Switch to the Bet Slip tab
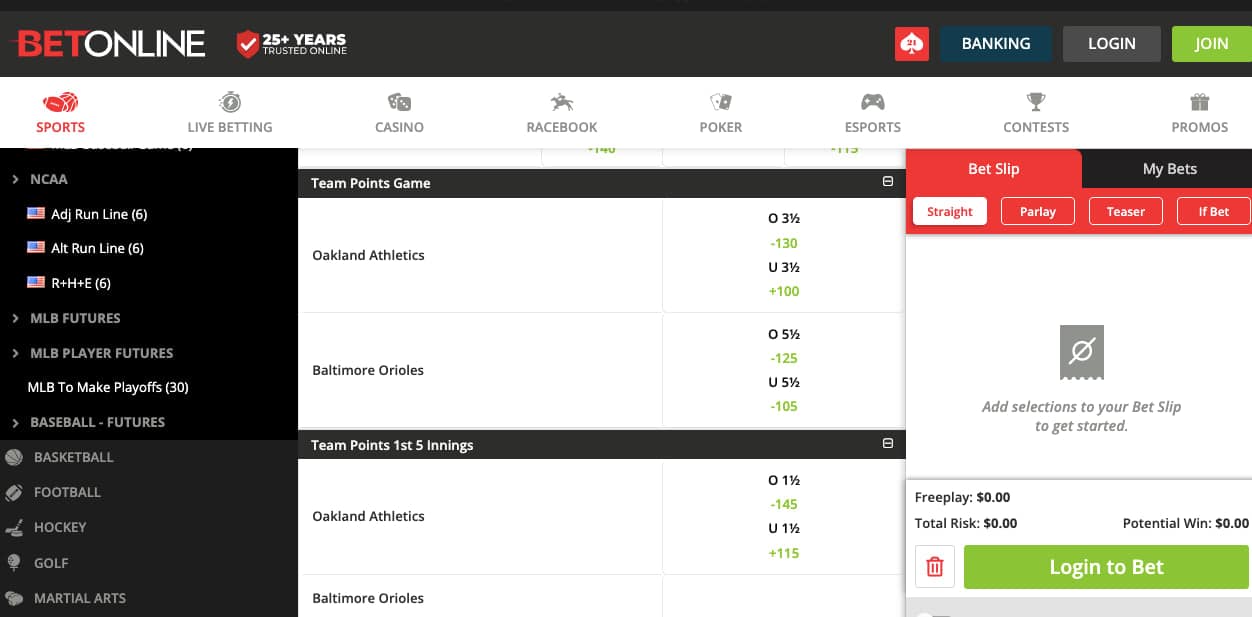The height and width of the screenshot is (617, 1252). (x=994, y=169)
